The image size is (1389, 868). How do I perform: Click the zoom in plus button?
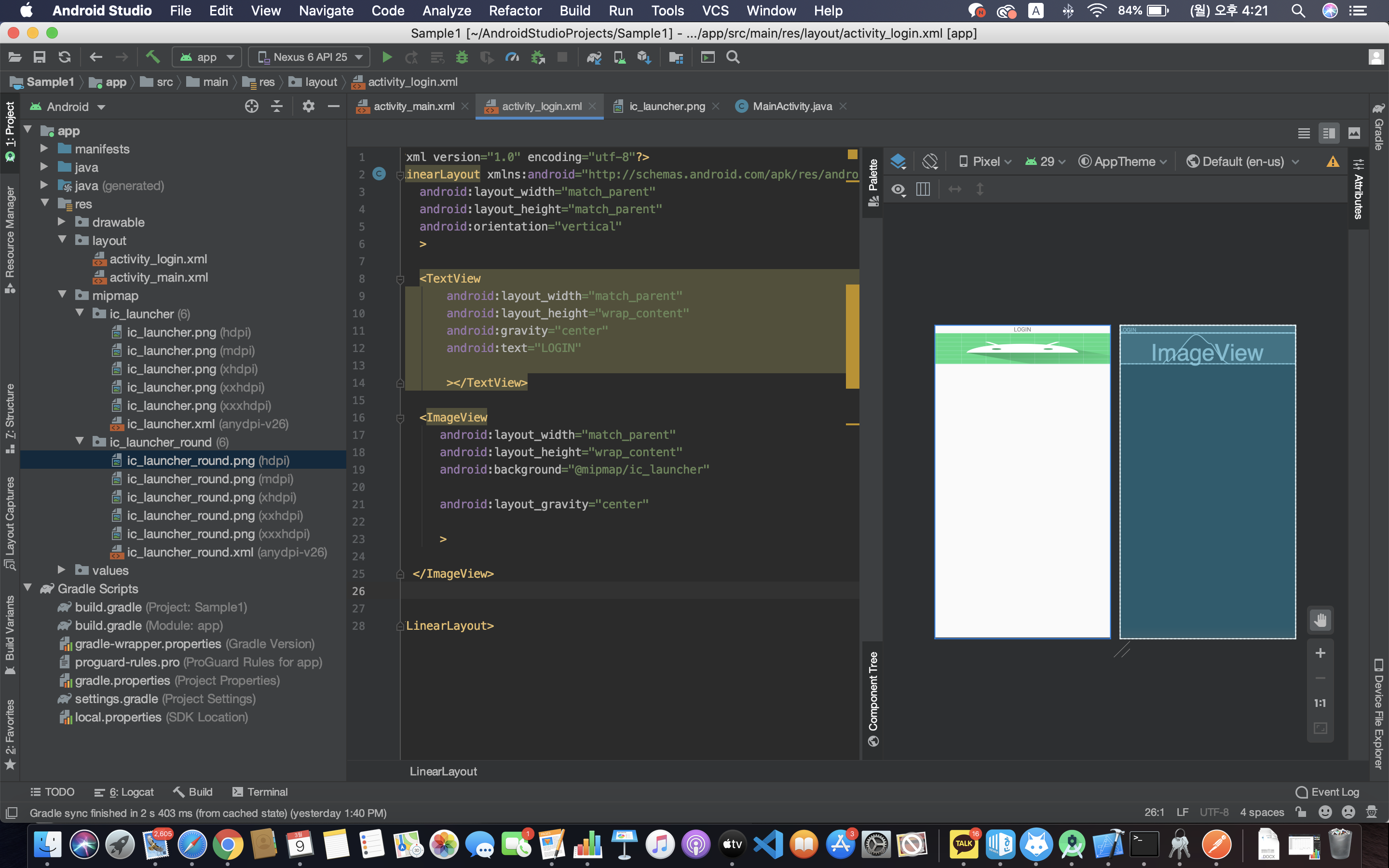click(x=1320, y=653)
